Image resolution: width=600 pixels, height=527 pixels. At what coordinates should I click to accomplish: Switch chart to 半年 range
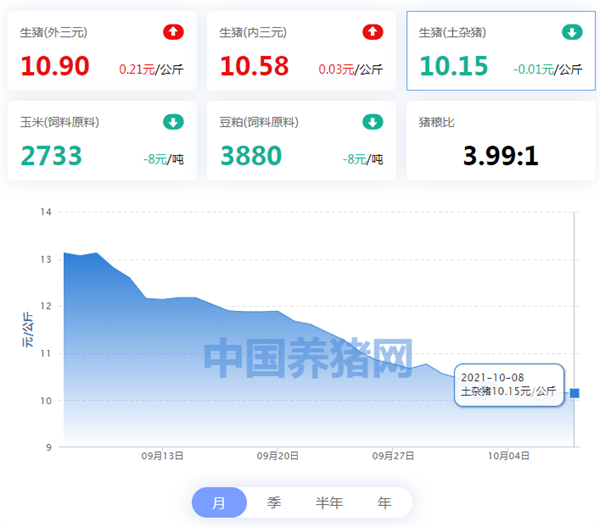point(329,503)
